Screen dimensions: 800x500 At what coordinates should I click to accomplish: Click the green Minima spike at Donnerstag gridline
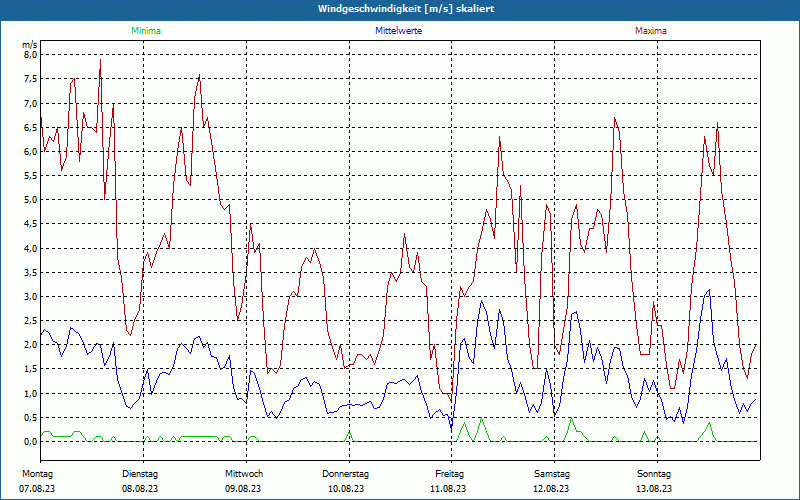click(349, 432)
